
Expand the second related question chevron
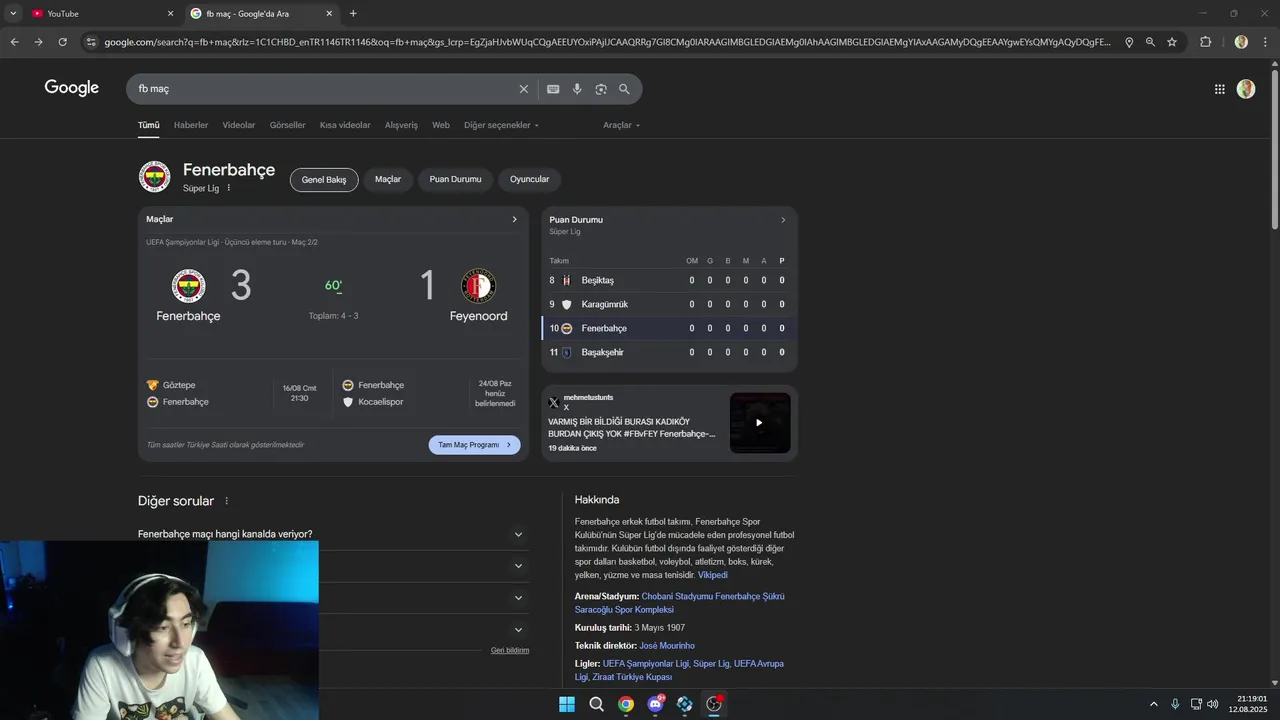click(518, 566)
